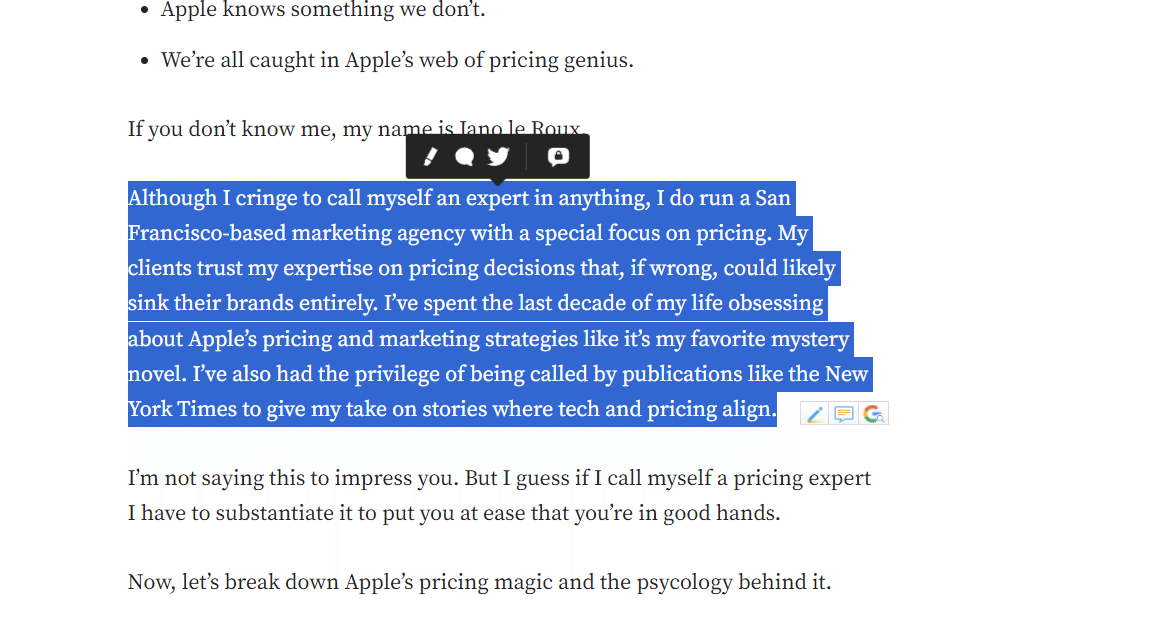The width and height of the screenshot is (1154, 644).
Task: Add a private note with lock icon
Action: (x=559, y=157)
